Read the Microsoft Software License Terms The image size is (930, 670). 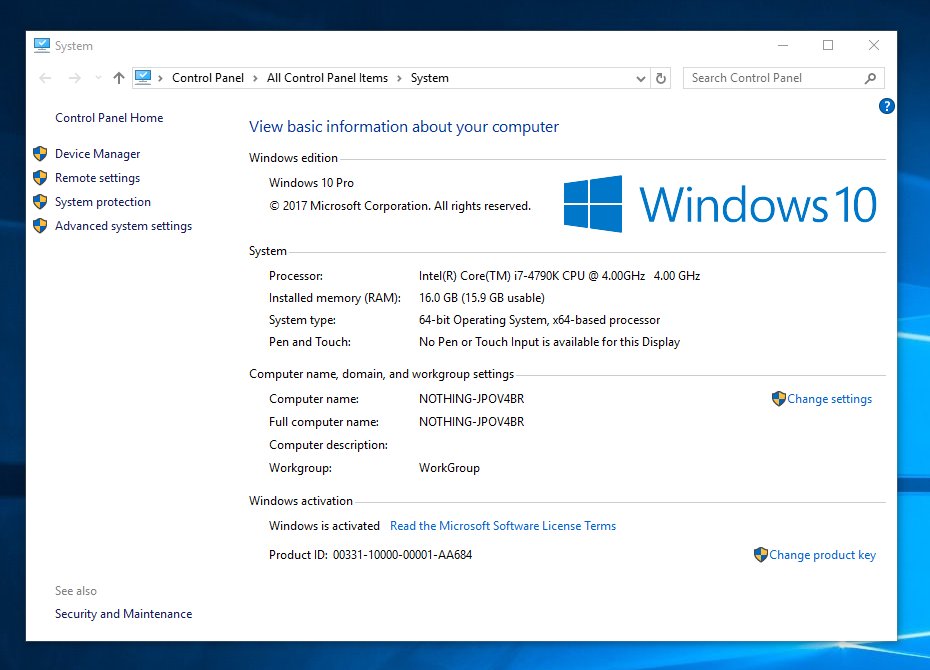coord(503,526)
